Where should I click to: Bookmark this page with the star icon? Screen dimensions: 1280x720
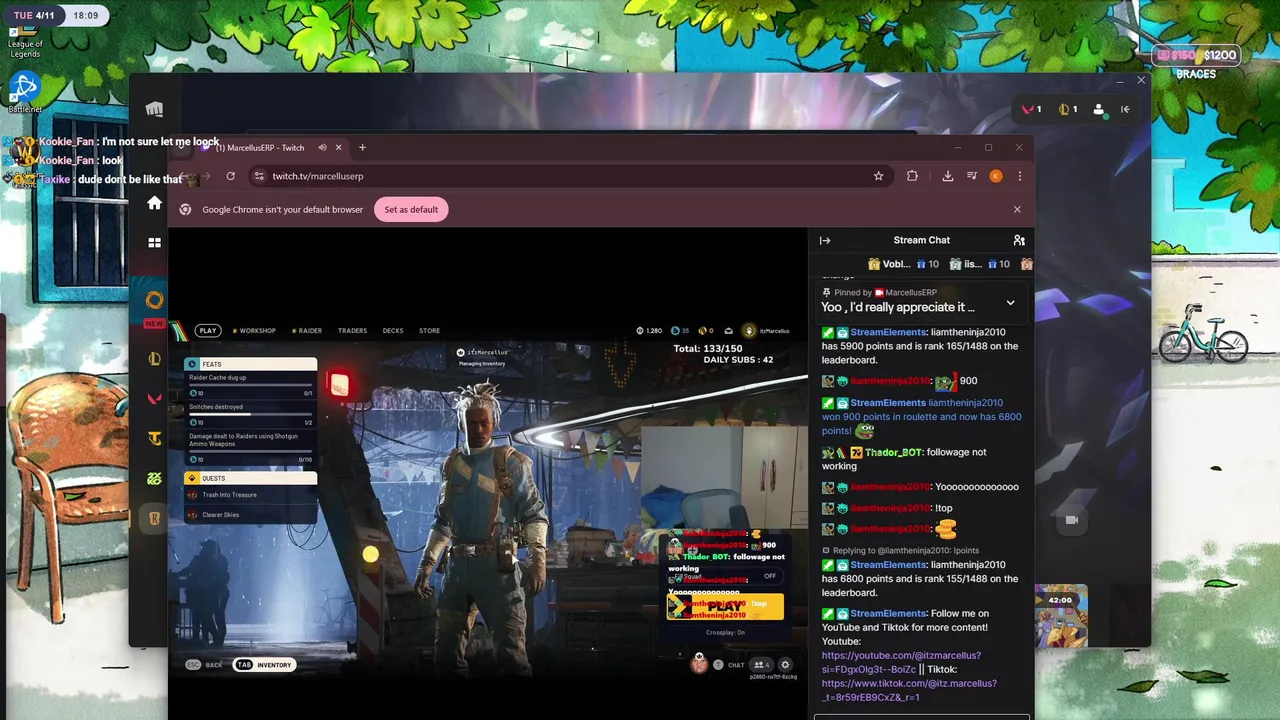[878, 176]
